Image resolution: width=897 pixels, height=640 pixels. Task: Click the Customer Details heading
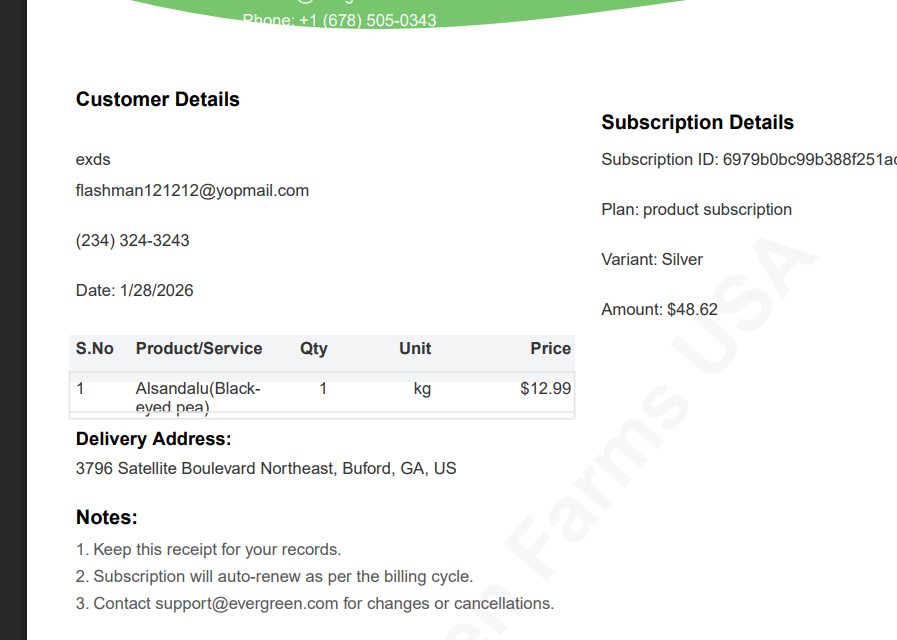[158, 99]
